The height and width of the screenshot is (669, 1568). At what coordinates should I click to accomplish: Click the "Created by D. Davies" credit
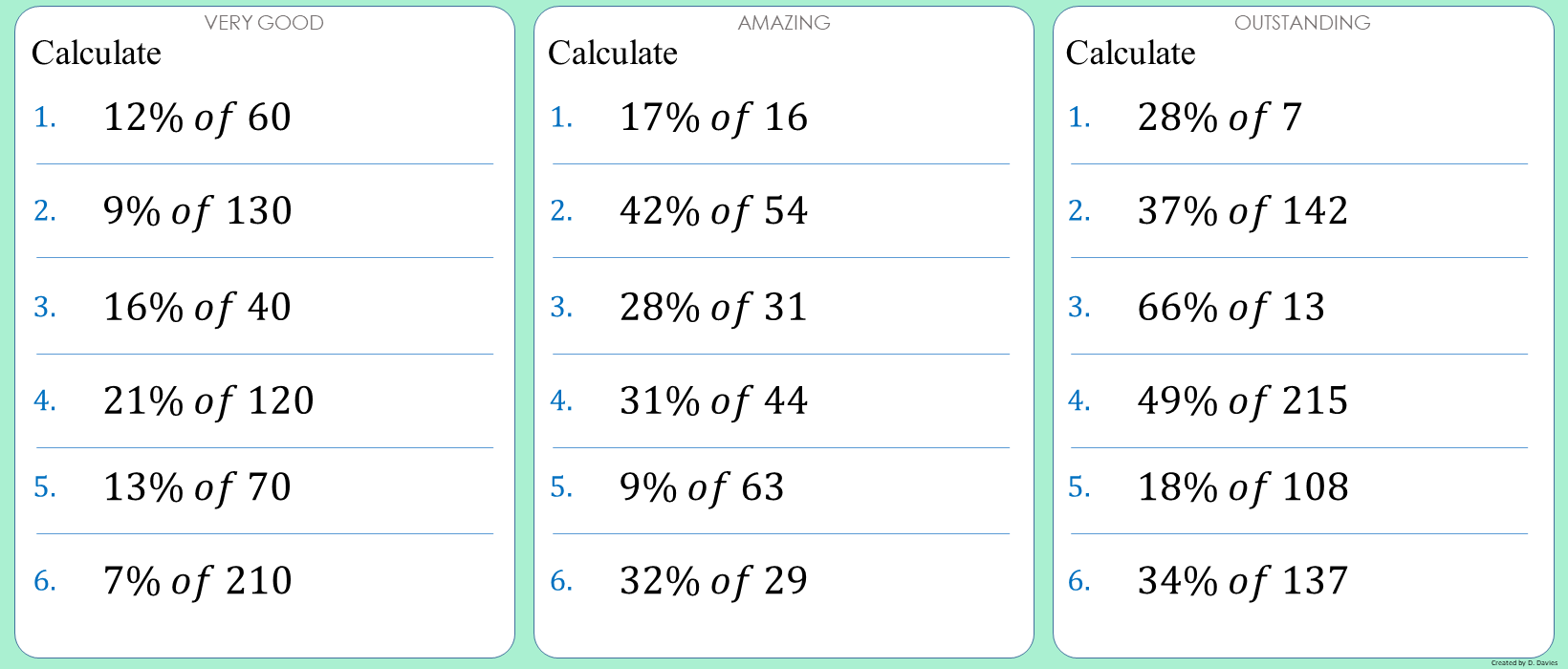[x=1524, y=662]
